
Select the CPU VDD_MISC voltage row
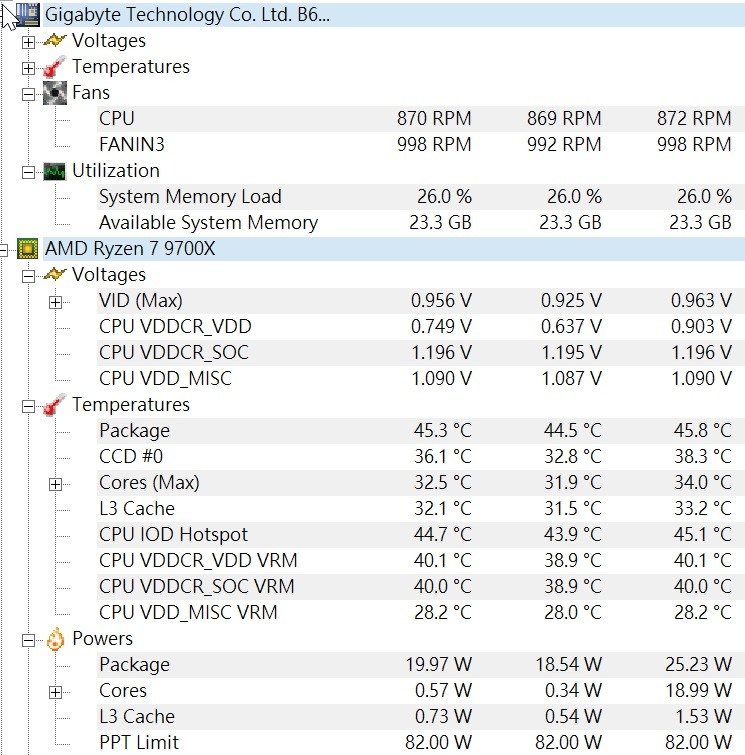click(420, 378)
